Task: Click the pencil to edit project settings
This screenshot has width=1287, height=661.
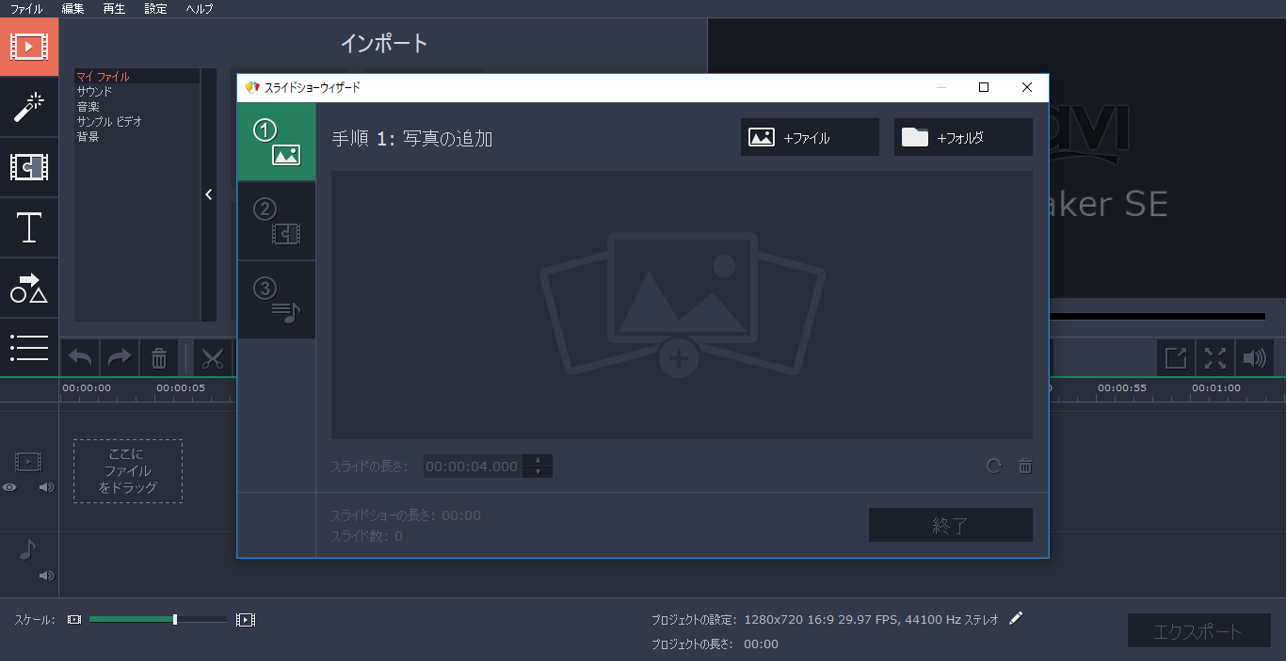Action: (1016, 619)
